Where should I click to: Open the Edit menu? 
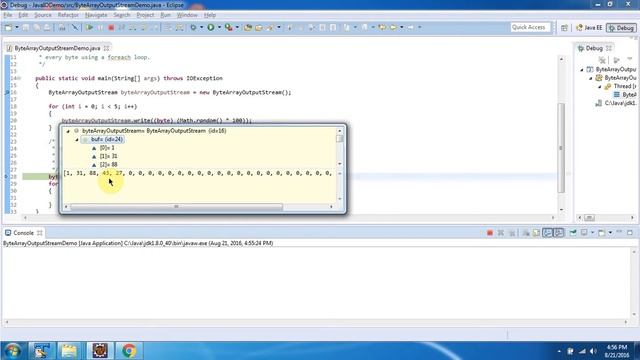click(23, 15)
